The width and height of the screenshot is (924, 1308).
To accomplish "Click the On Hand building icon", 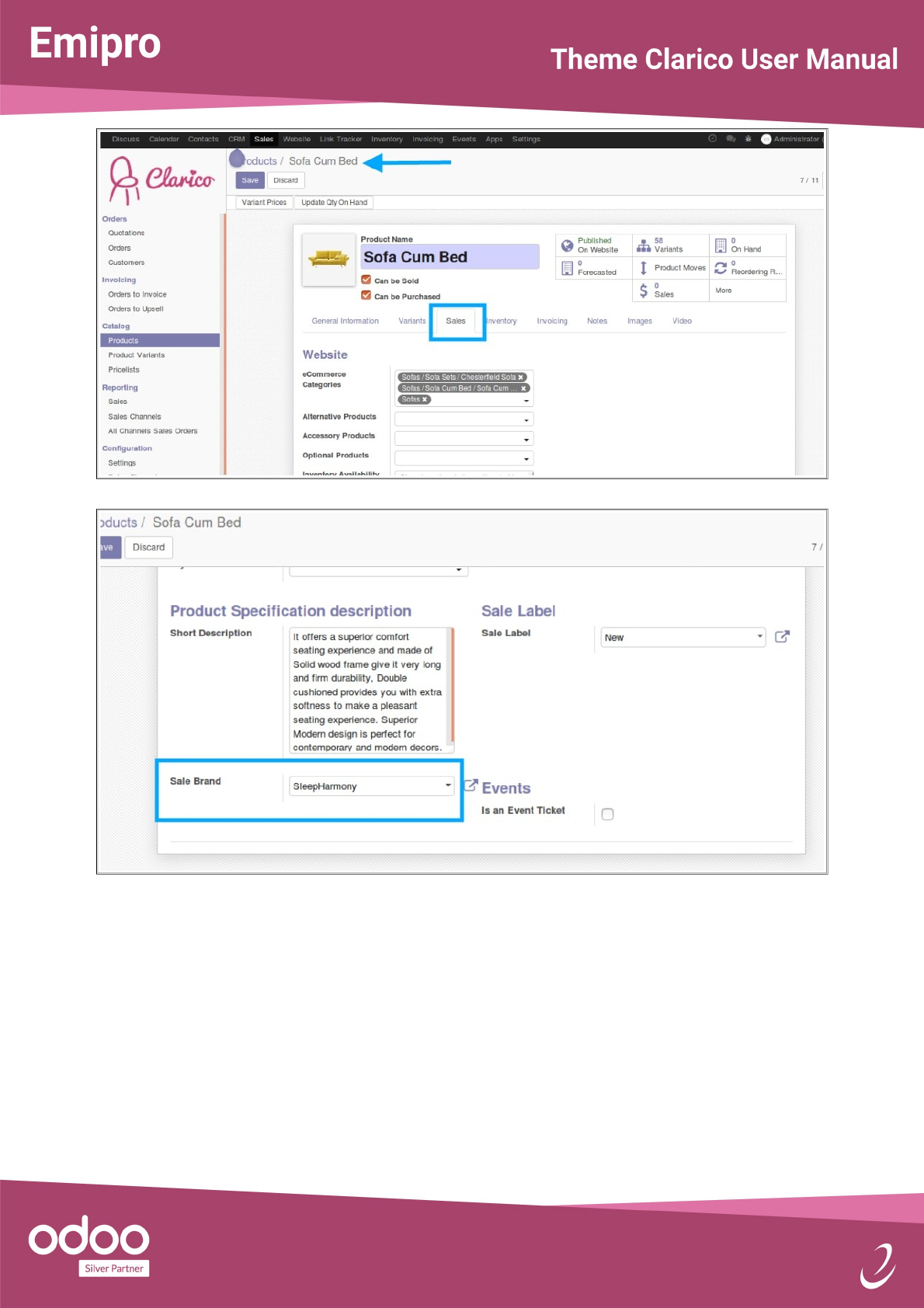I will (721, 245).
